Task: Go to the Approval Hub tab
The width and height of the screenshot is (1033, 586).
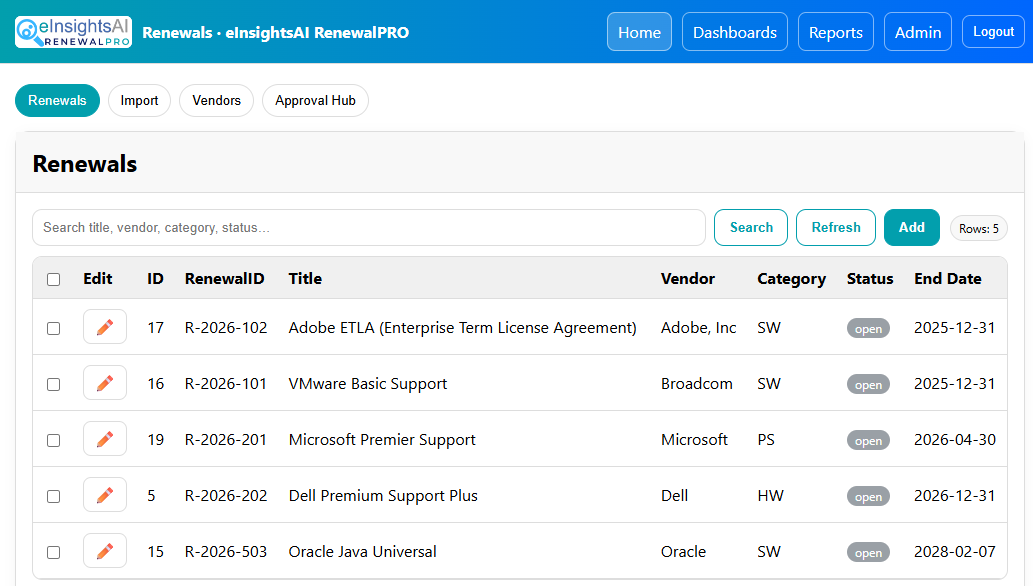Action: click(315, 100)
